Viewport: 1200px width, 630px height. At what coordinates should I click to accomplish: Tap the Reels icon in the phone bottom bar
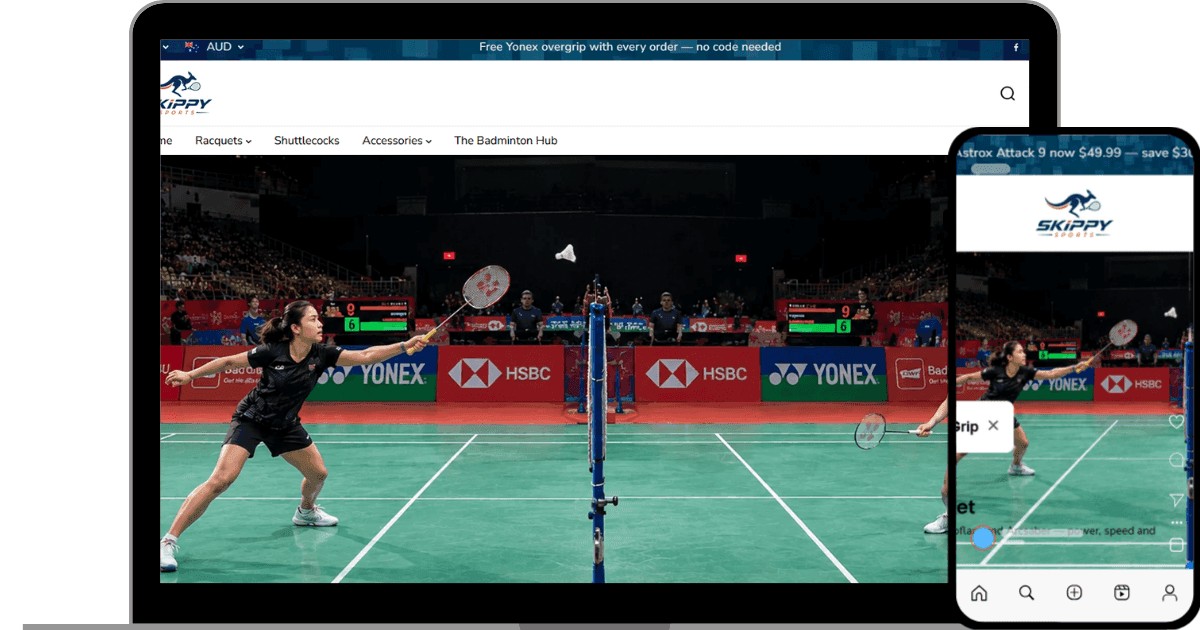1122,593
